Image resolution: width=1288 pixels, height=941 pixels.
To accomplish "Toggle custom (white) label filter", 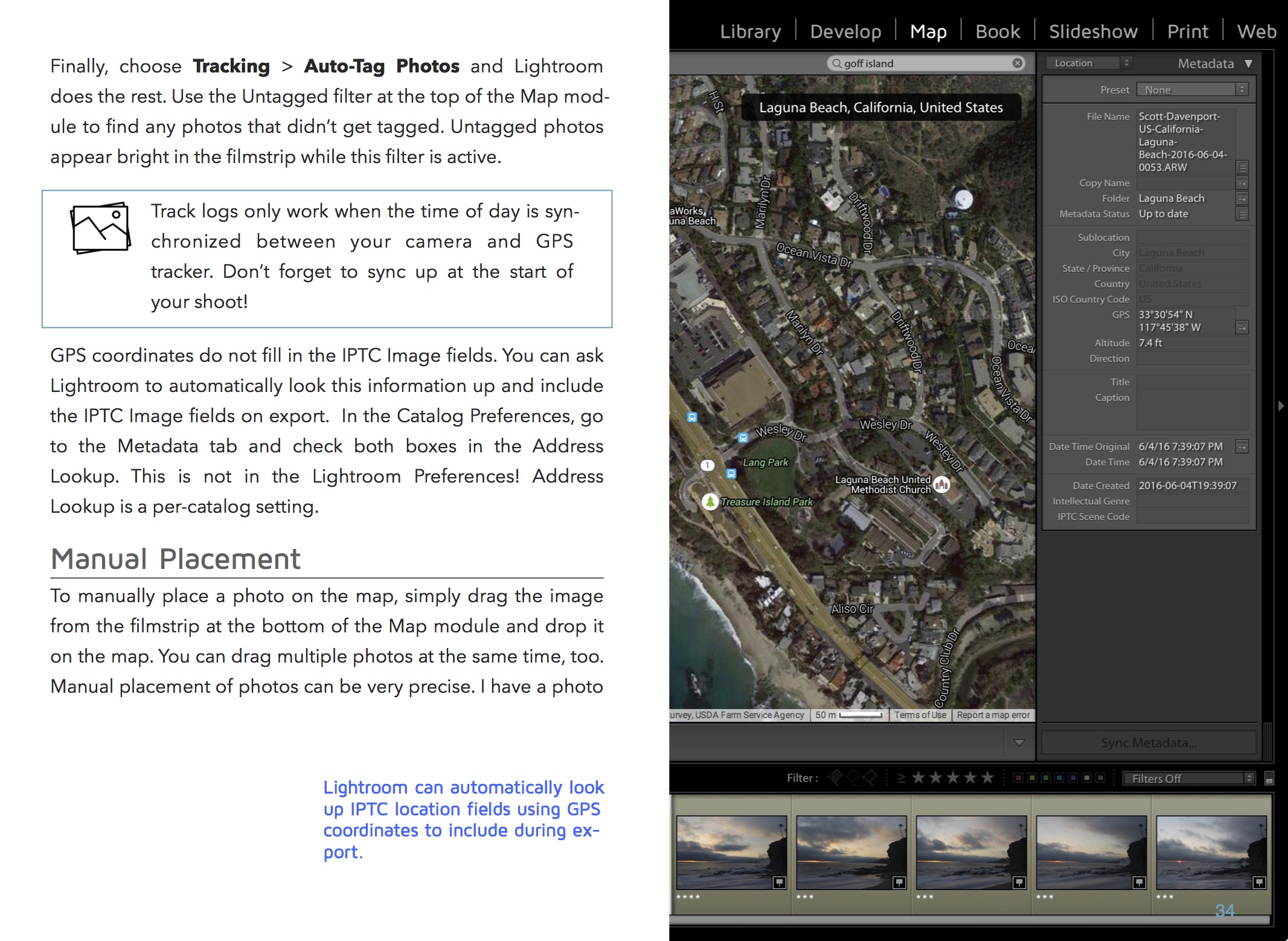I will click(1087, 778).
